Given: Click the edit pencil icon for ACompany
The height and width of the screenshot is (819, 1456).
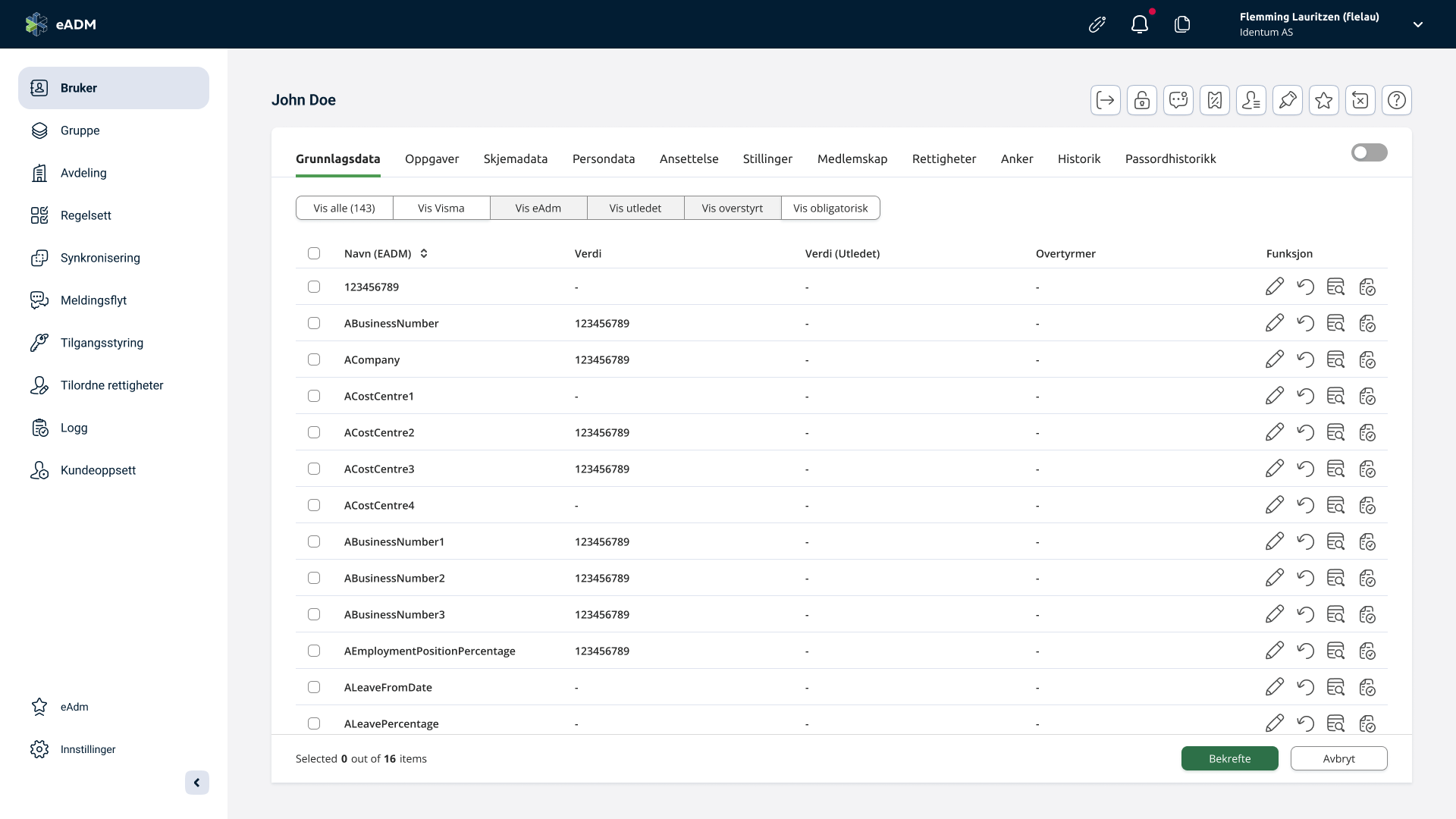Looking at the screenshot, I should click(x=1274, y=359).
